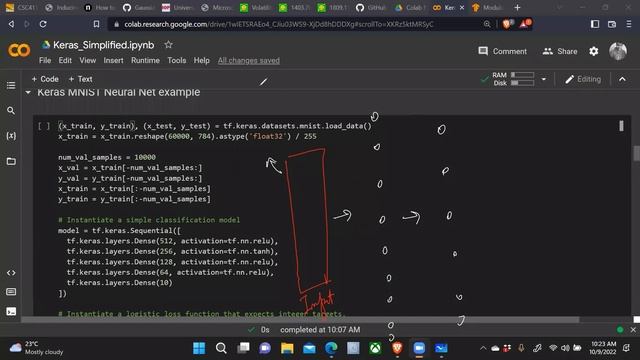Go back in browser history
Image resolution: width=640 pixels, height=360 pixels.
click(x=11, y=24)
